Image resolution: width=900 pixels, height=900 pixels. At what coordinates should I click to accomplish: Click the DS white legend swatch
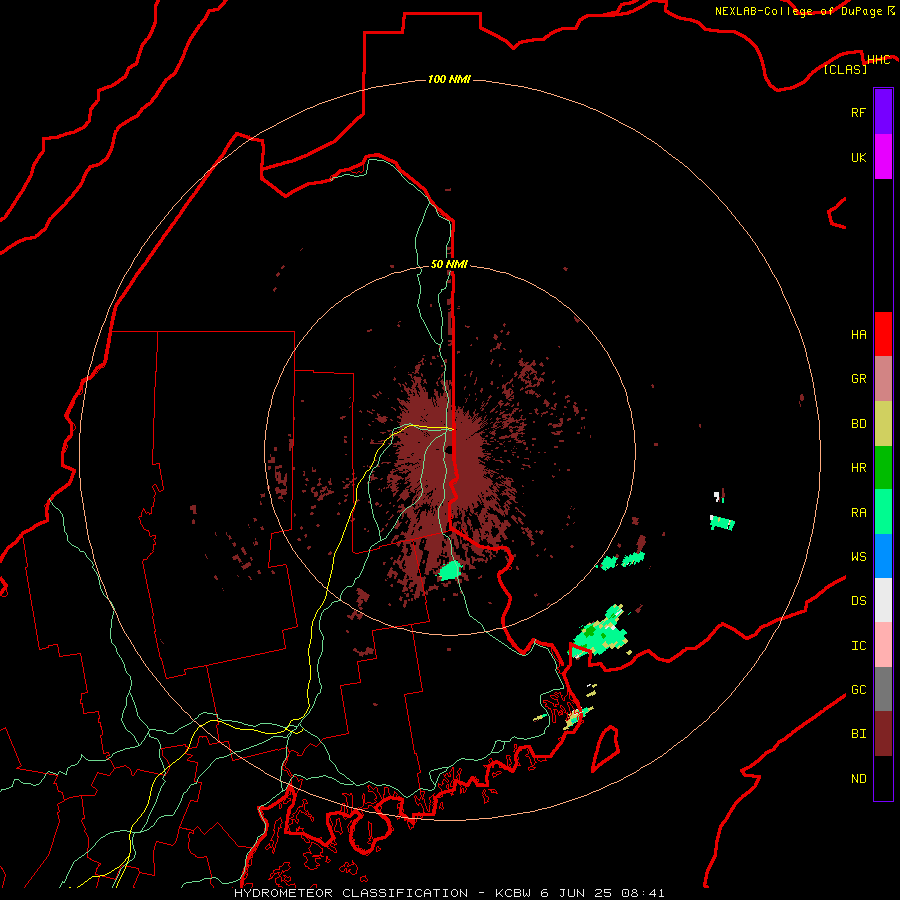(x=883, y=600)
